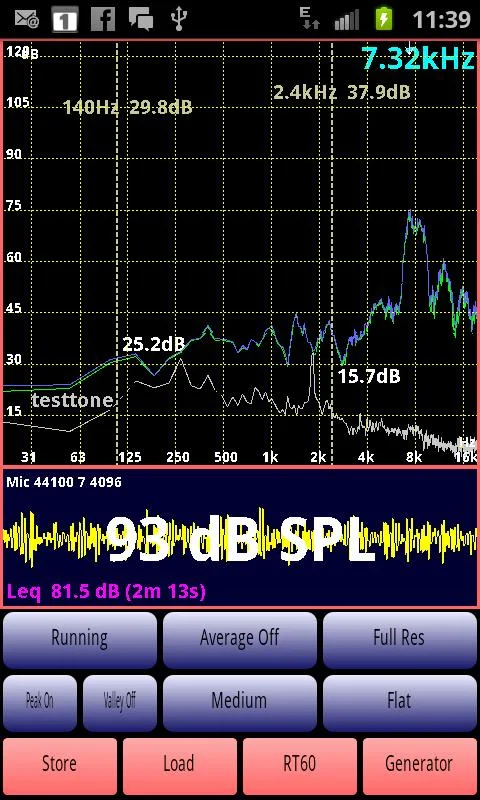Tap the Store button

point(60,767)
